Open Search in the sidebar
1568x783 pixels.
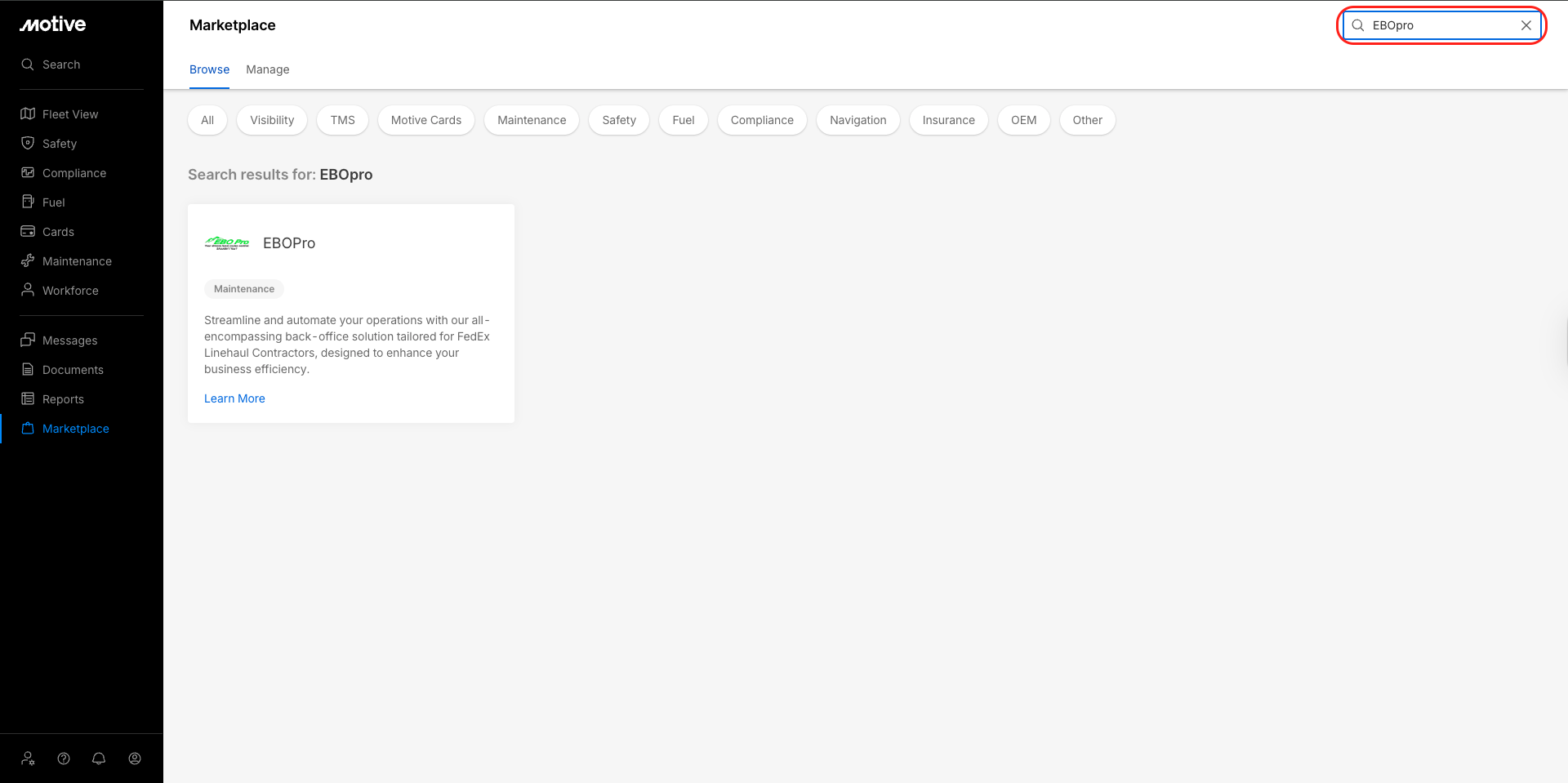coord(61,65)
